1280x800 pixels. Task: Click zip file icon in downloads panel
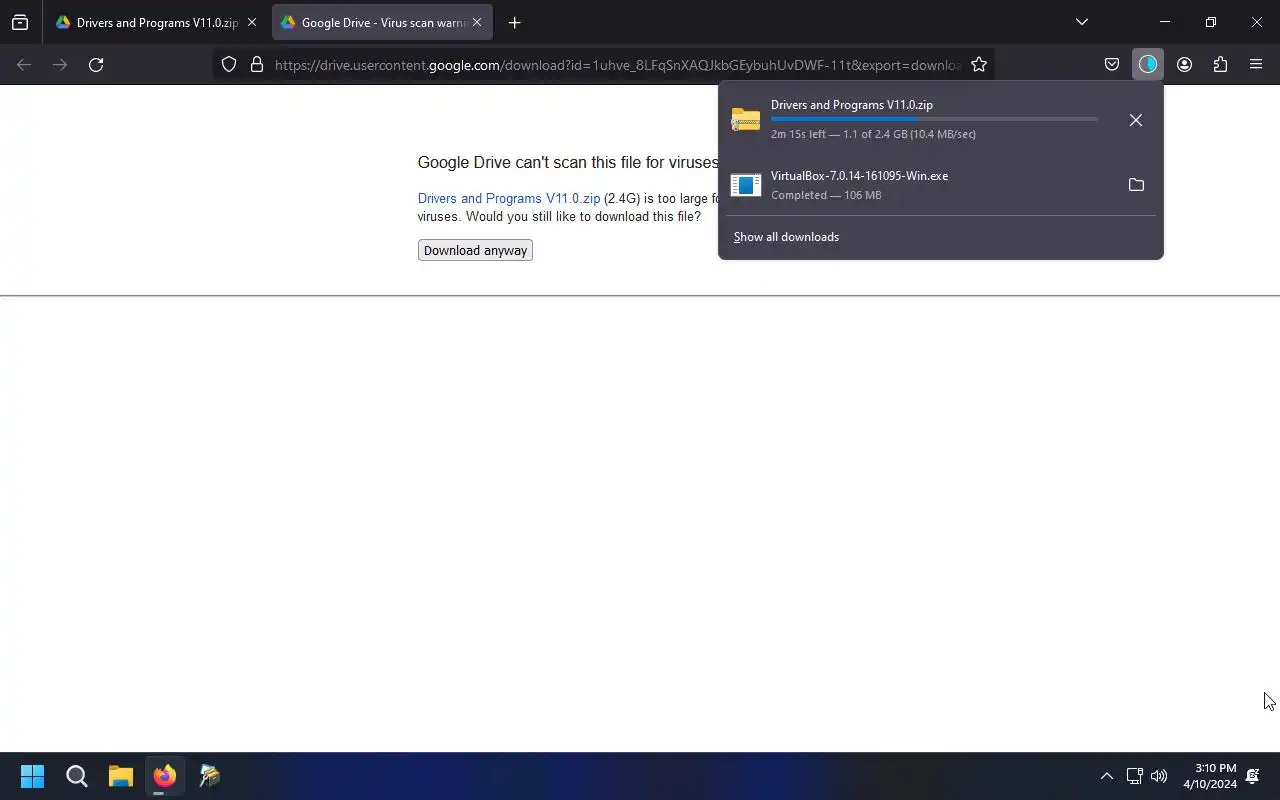(746, 120)
